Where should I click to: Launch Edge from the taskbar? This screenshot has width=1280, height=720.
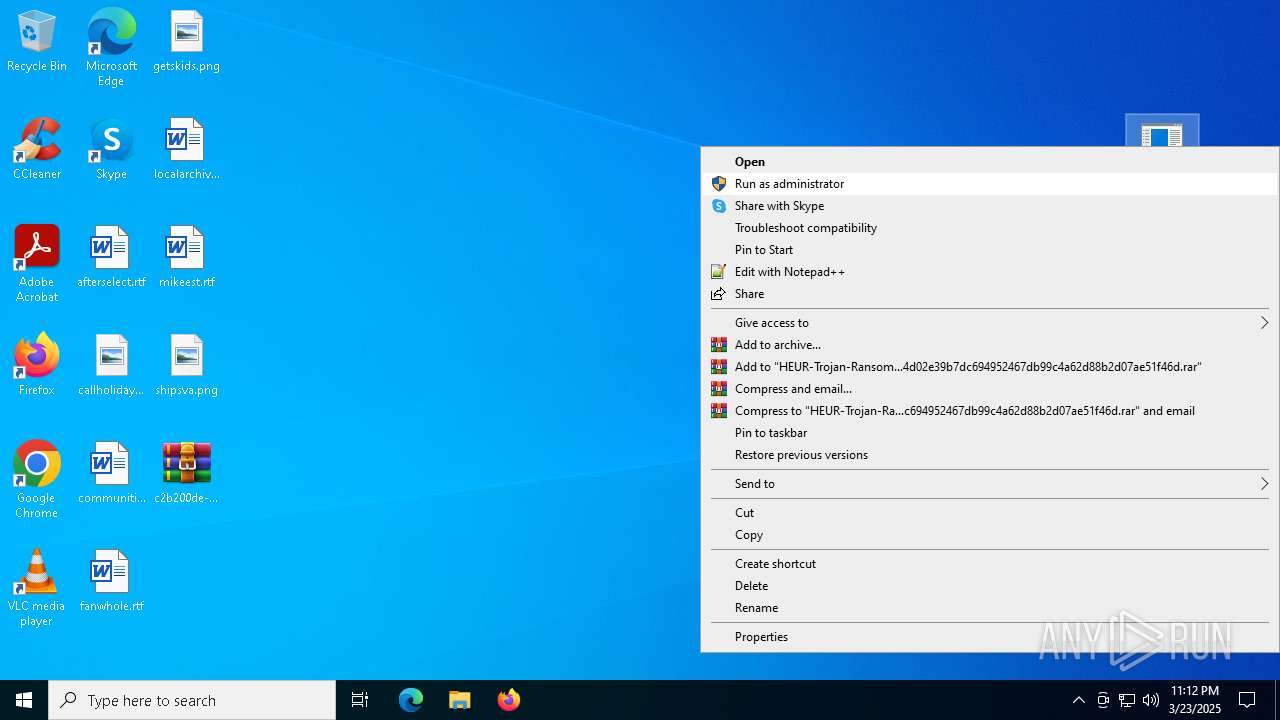click(x=411, y=700)
